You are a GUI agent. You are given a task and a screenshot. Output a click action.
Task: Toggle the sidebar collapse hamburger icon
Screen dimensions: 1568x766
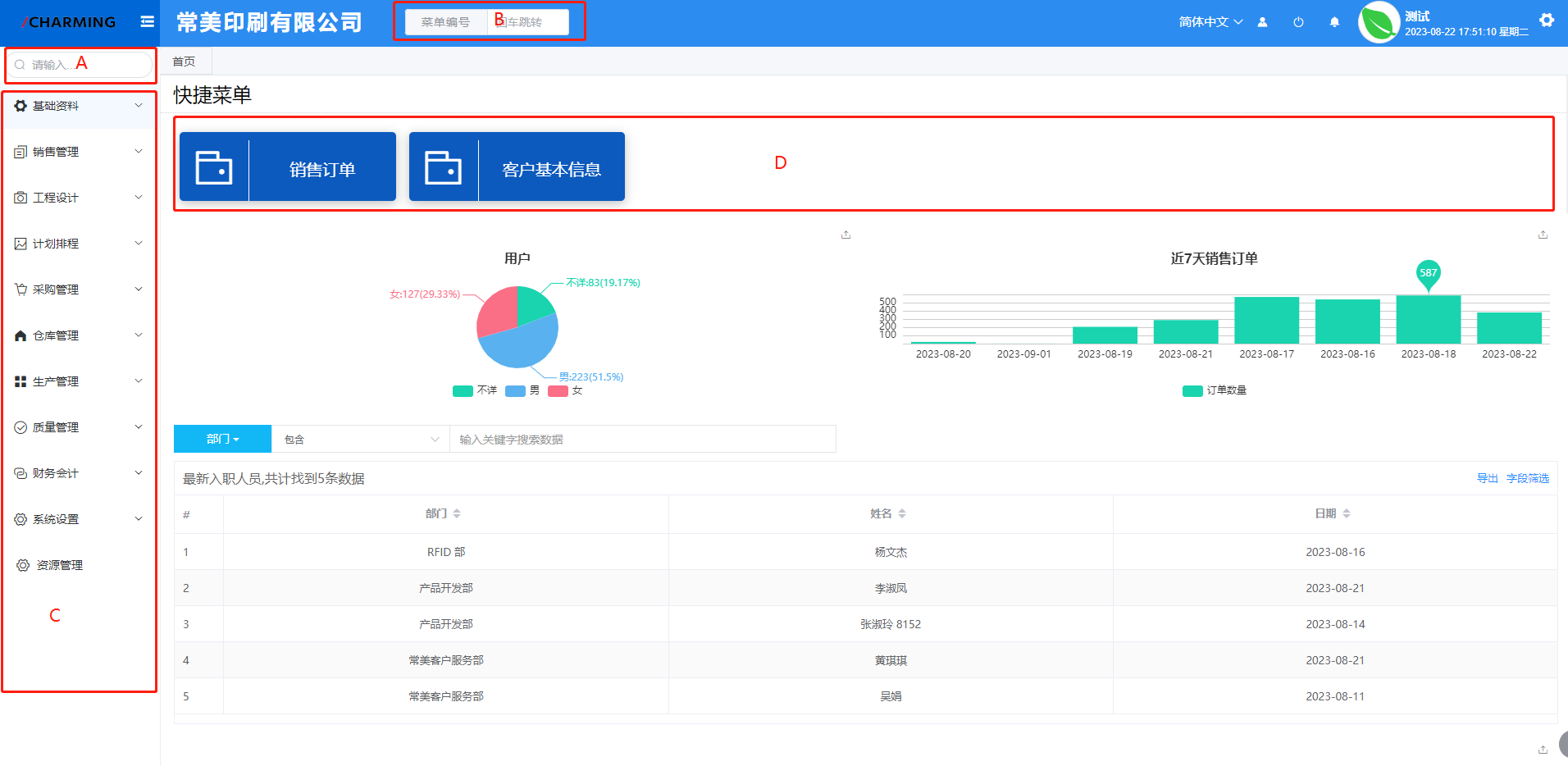[x=148, y=22]
